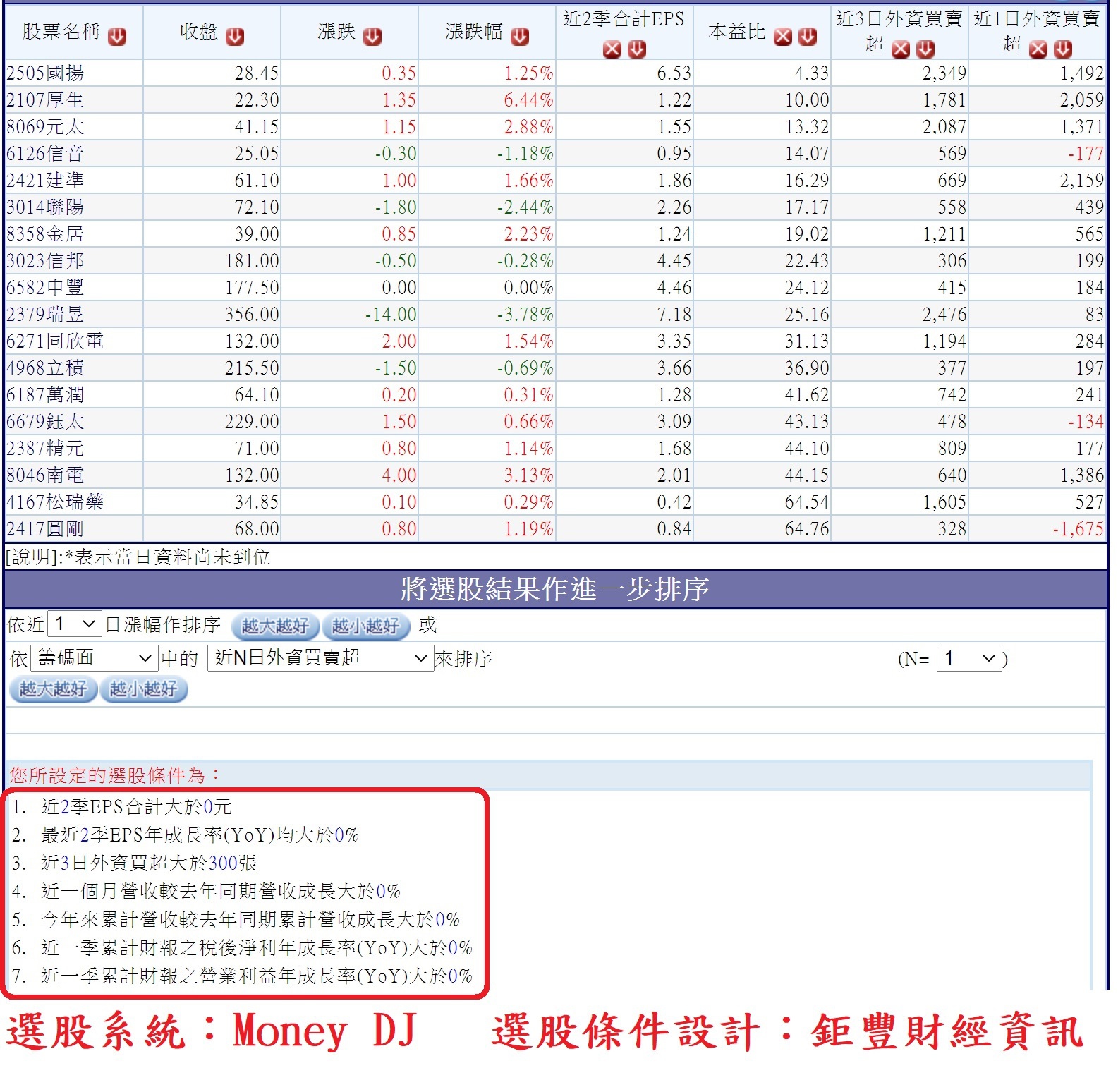This screenshot has width=1118, height=1092.
Task: Click 越小越好 button beside 日漲幅作排序
Action: [365, 626]
